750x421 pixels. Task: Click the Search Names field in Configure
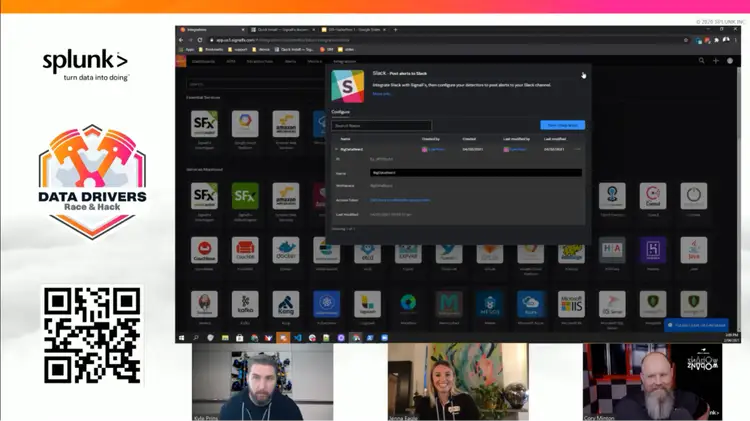click(x=381, y=126)
